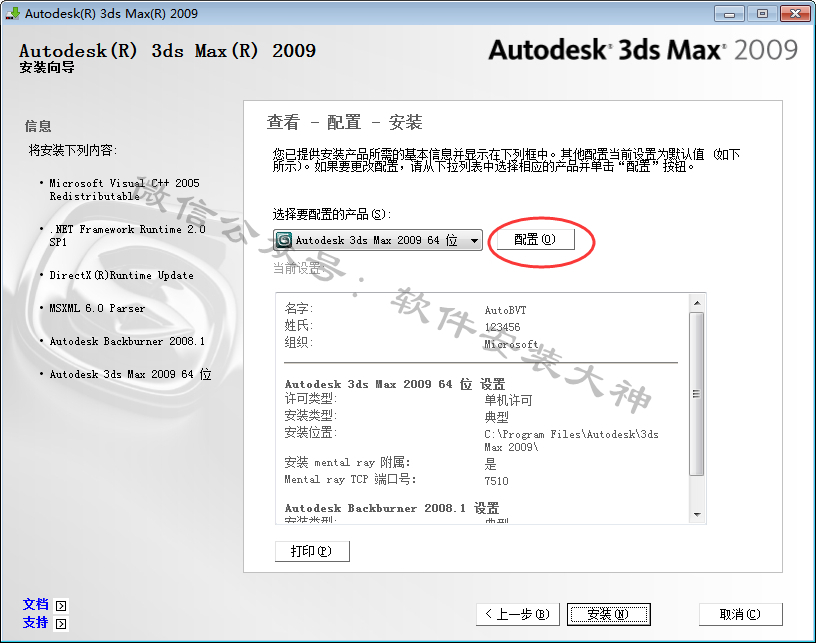The image size is (816, 643).
Task: Click the 123456 surname value
Action: click(502, 327)
